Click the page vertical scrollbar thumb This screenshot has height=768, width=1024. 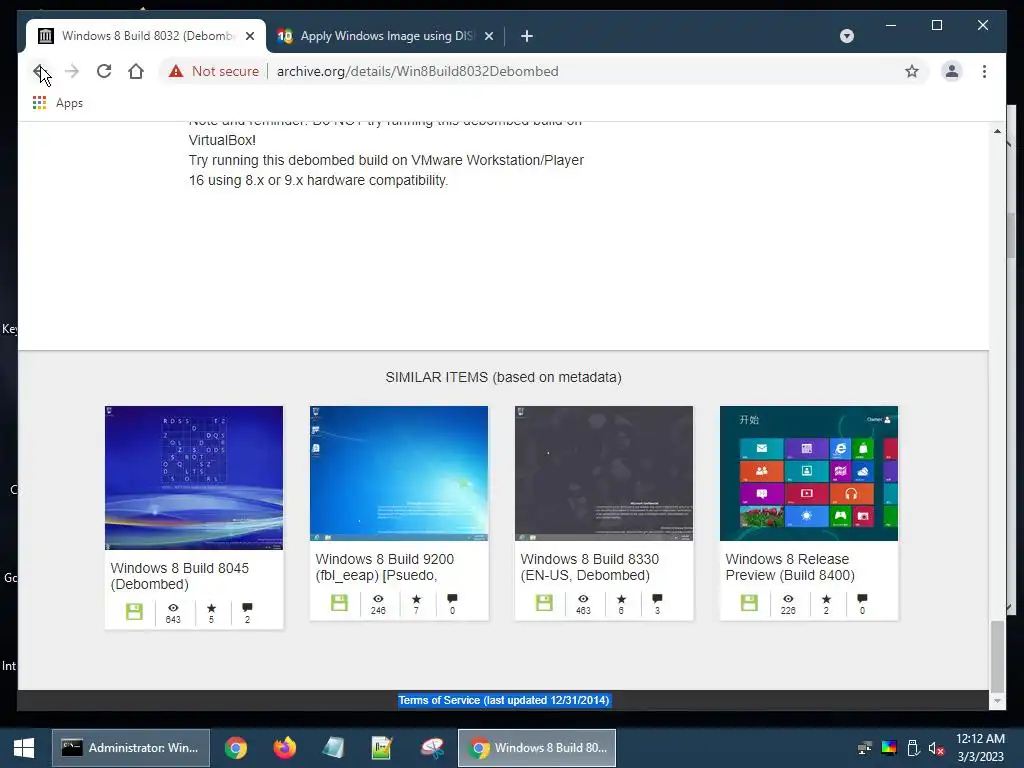[x=997, y=656]
